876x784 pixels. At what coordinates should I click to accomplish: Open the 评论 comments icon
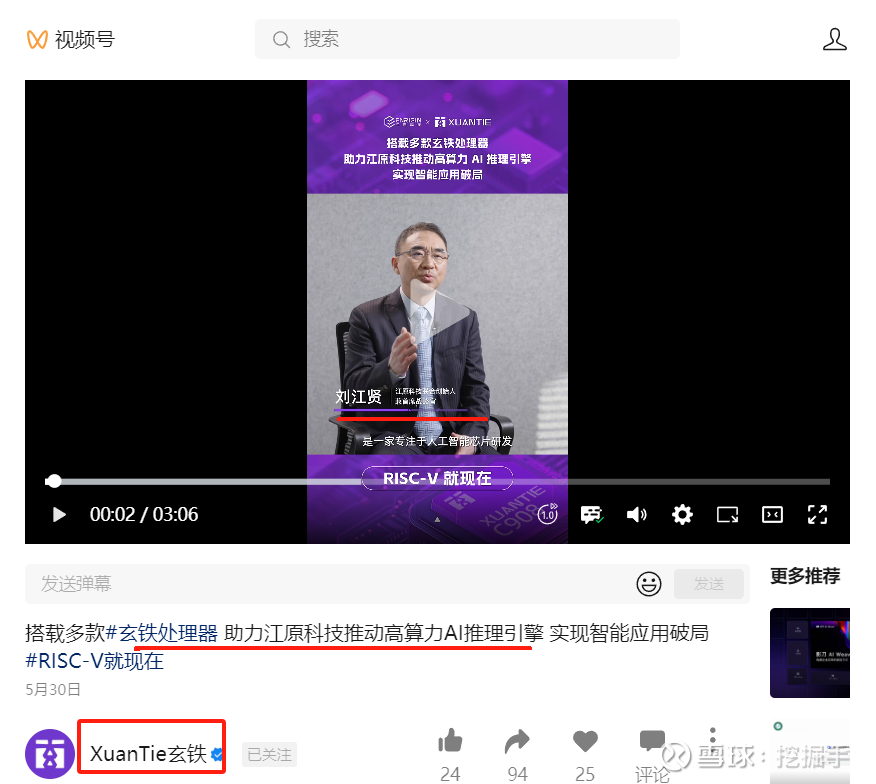click(652, 742)
